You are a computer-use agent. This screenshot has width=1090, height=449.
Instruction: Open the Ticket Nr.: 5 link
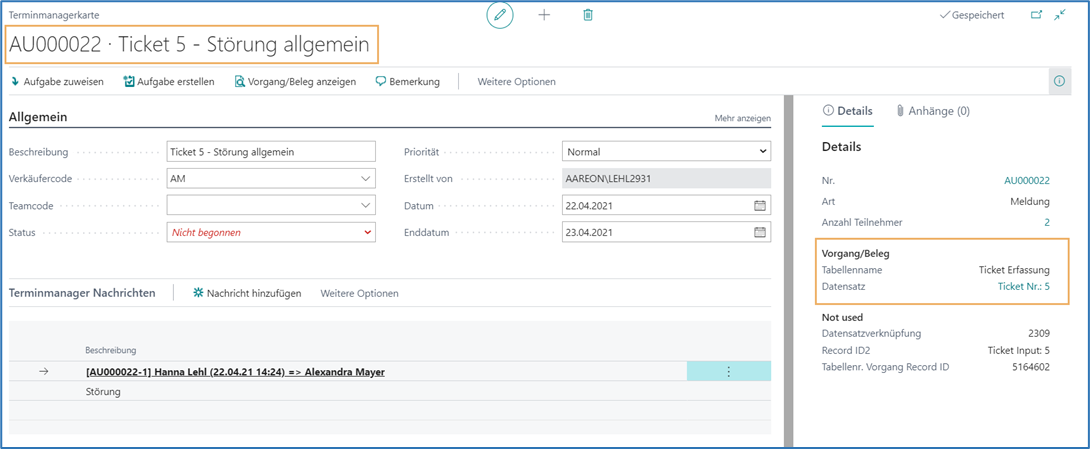coord(1023,287)
